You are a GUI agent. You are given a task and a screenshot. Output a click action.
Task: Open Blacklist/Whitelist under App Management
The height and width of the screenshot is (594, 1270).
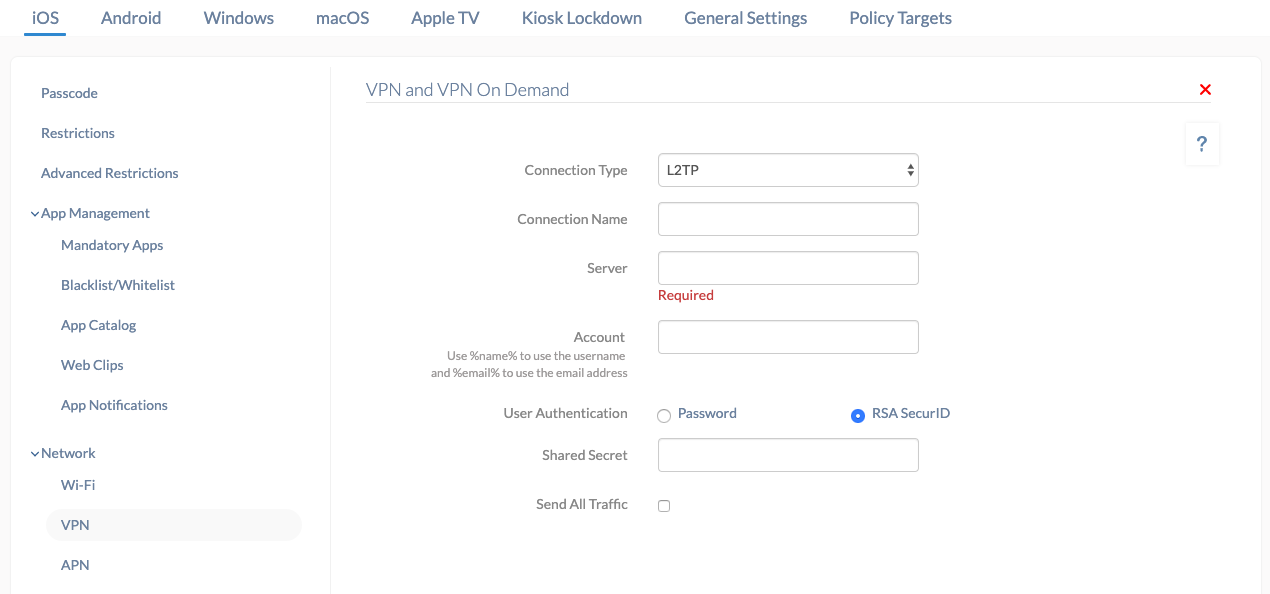pos(118,285)
